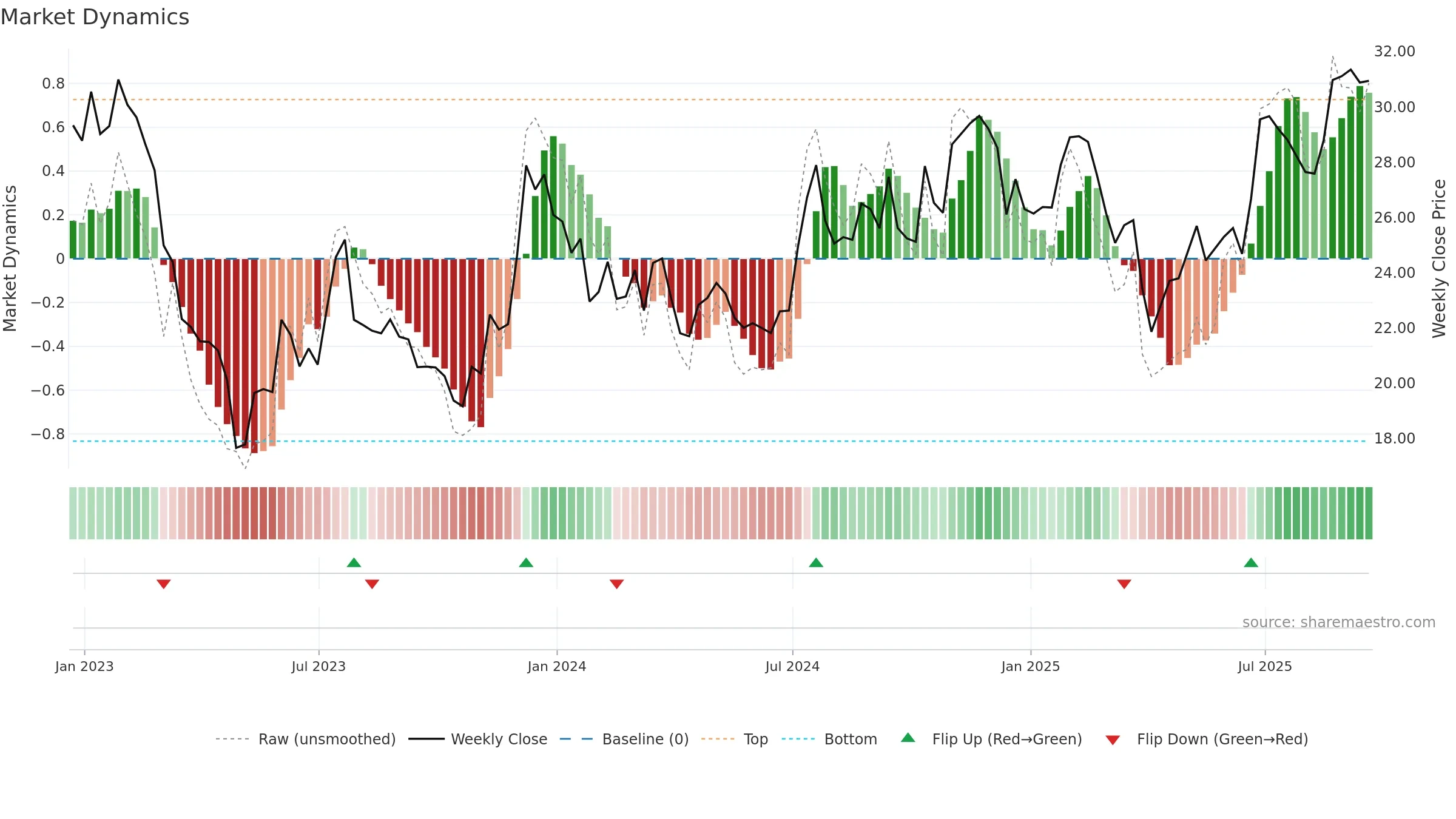This screenshot has width=1456, height=819.
Task: Select flip-down marker after Jul 2023
Action: tap(372, 584)
